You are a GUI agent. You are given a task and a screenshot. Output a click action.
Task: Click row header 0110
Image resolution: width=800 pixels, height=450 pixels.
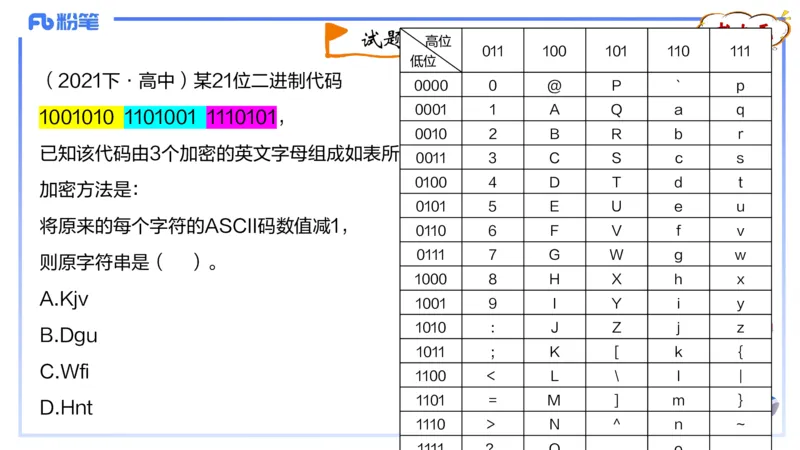[x=431, y=231]
